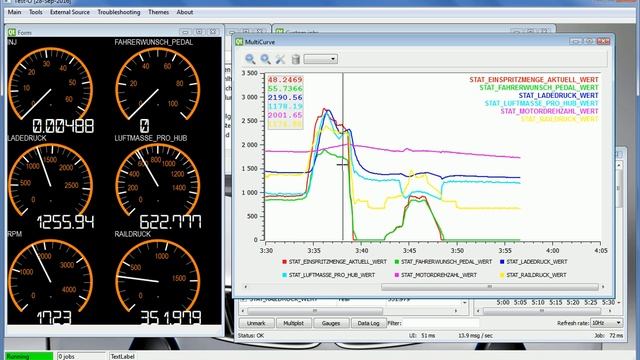Viewport: 640px width, 360px height.
Task: Click the magenta STAT_MOTORDREHZAHL_WERT legend swatch
Action: coord(397,275)
